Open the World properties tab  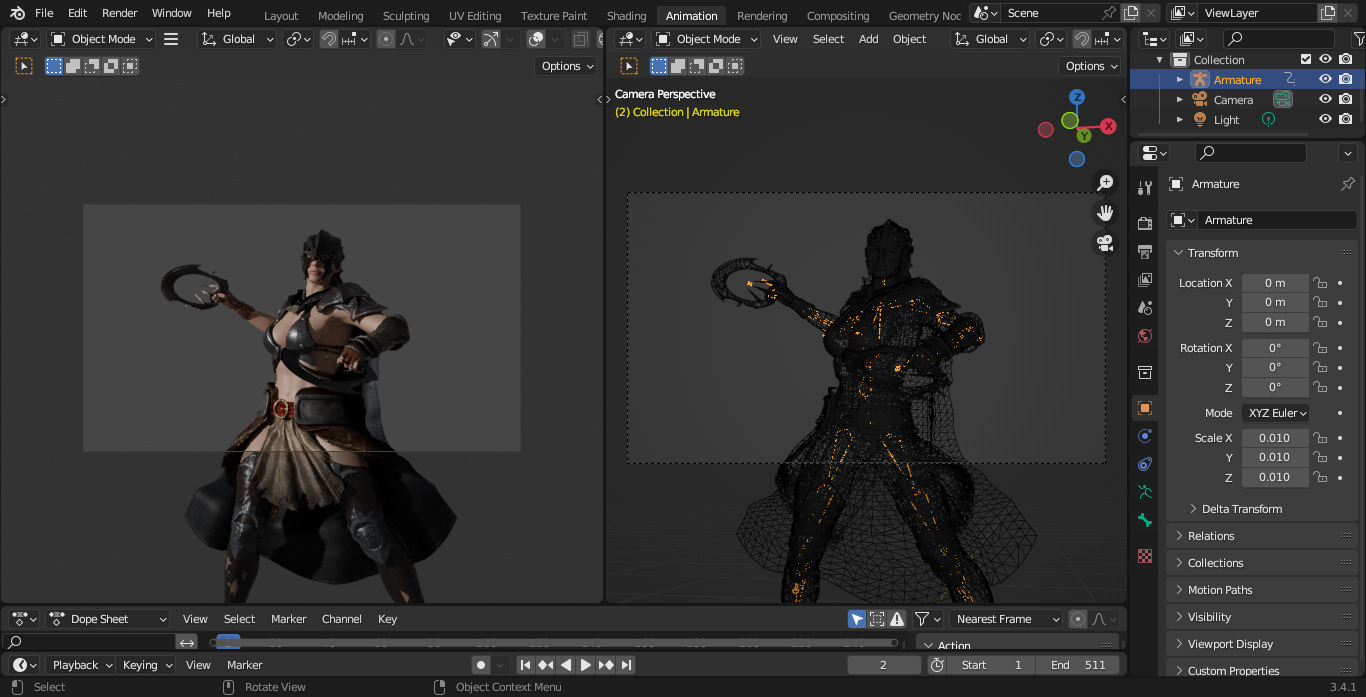point(1145,336)
